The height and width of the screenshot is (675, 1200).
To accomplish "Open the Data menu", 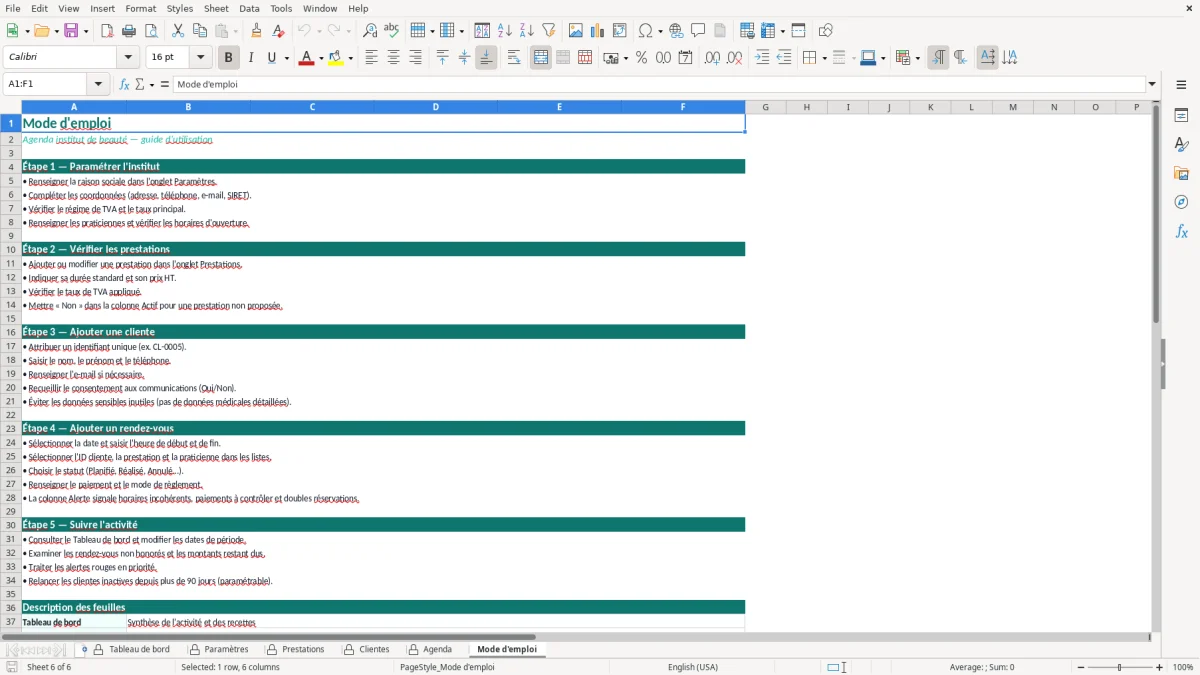I will click(249, 8).
